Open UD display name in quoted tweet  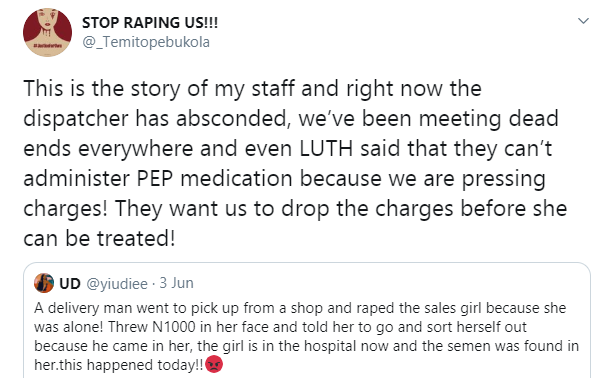click(x=70, y=283)
